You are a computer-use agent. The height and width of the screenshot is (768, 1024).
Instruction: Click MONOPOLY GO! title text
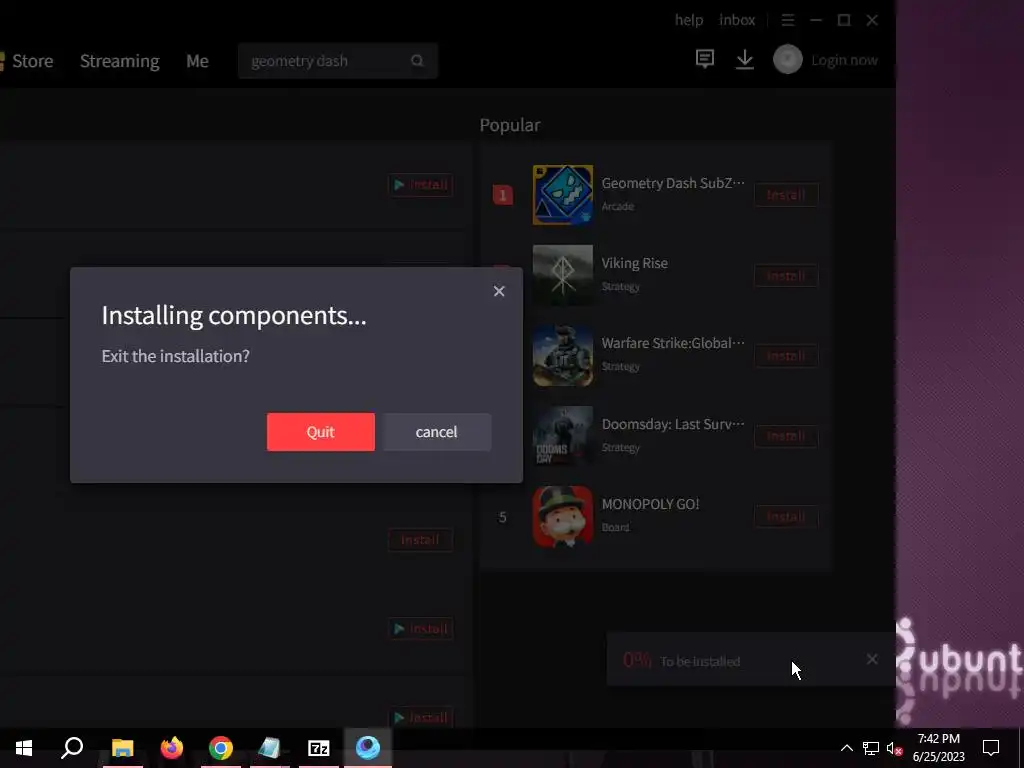tap(650, 504)
